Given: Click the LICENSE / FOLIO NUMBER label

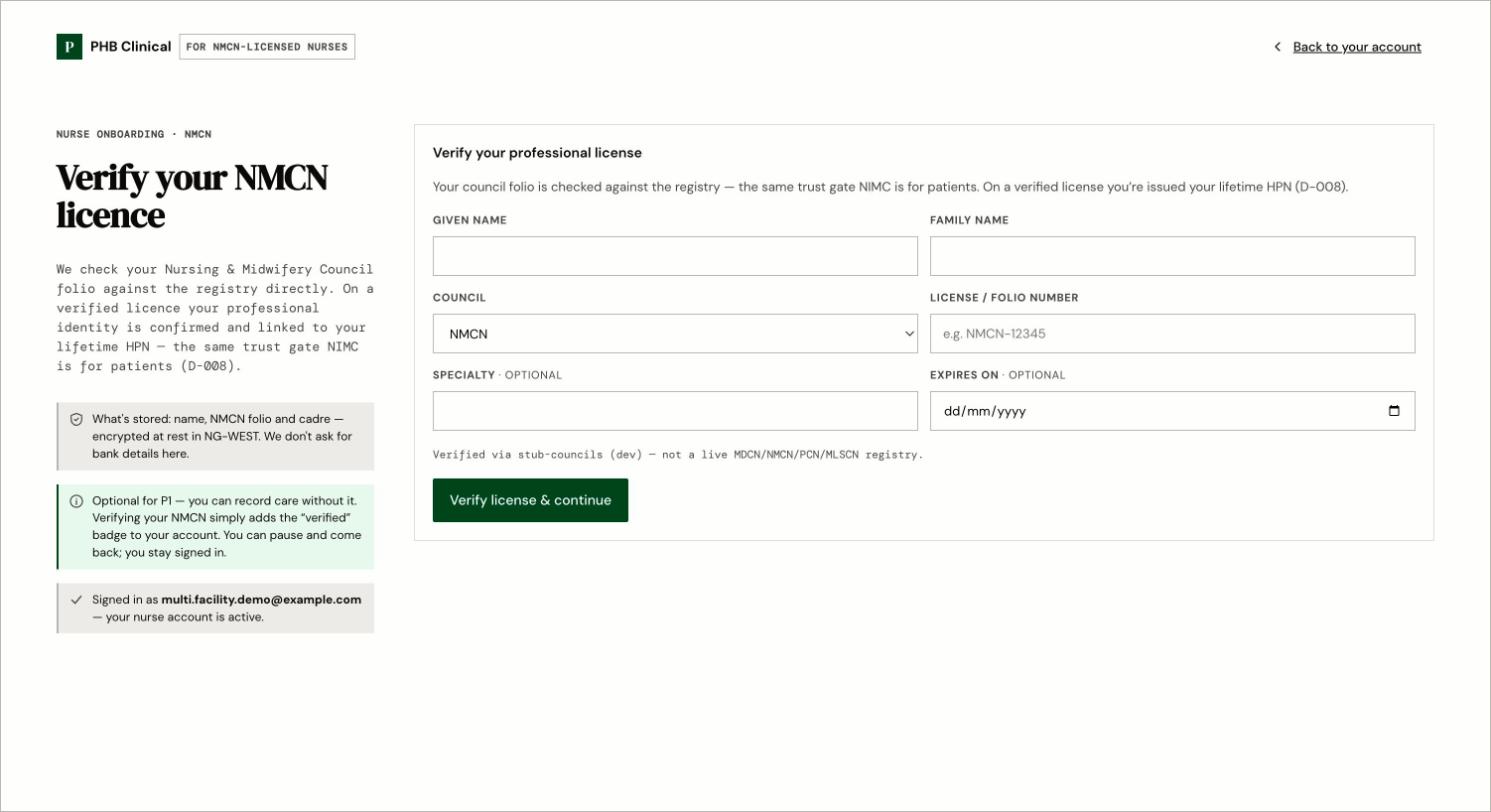Looking at the screenshot, I should click(x=1004, y=298).
